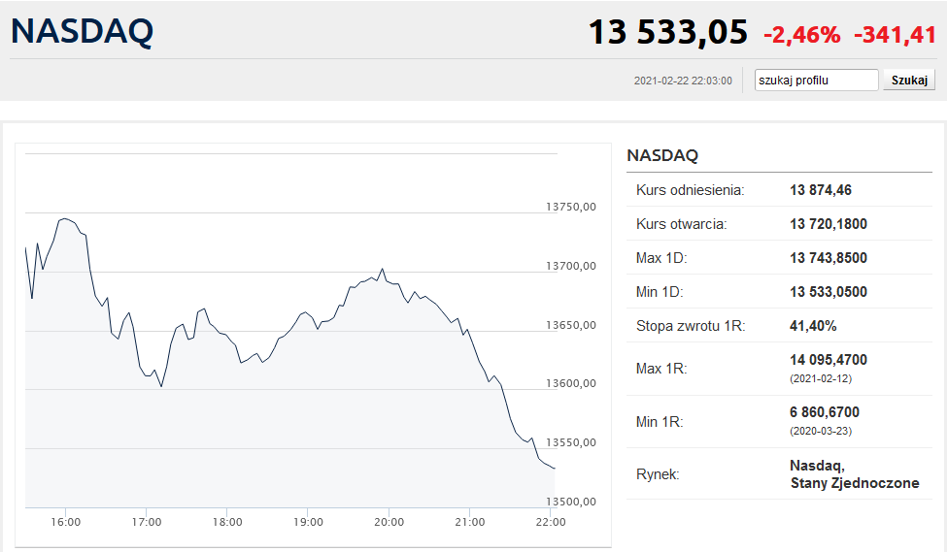Click the 13550,00 price axis label

point(571,443)
